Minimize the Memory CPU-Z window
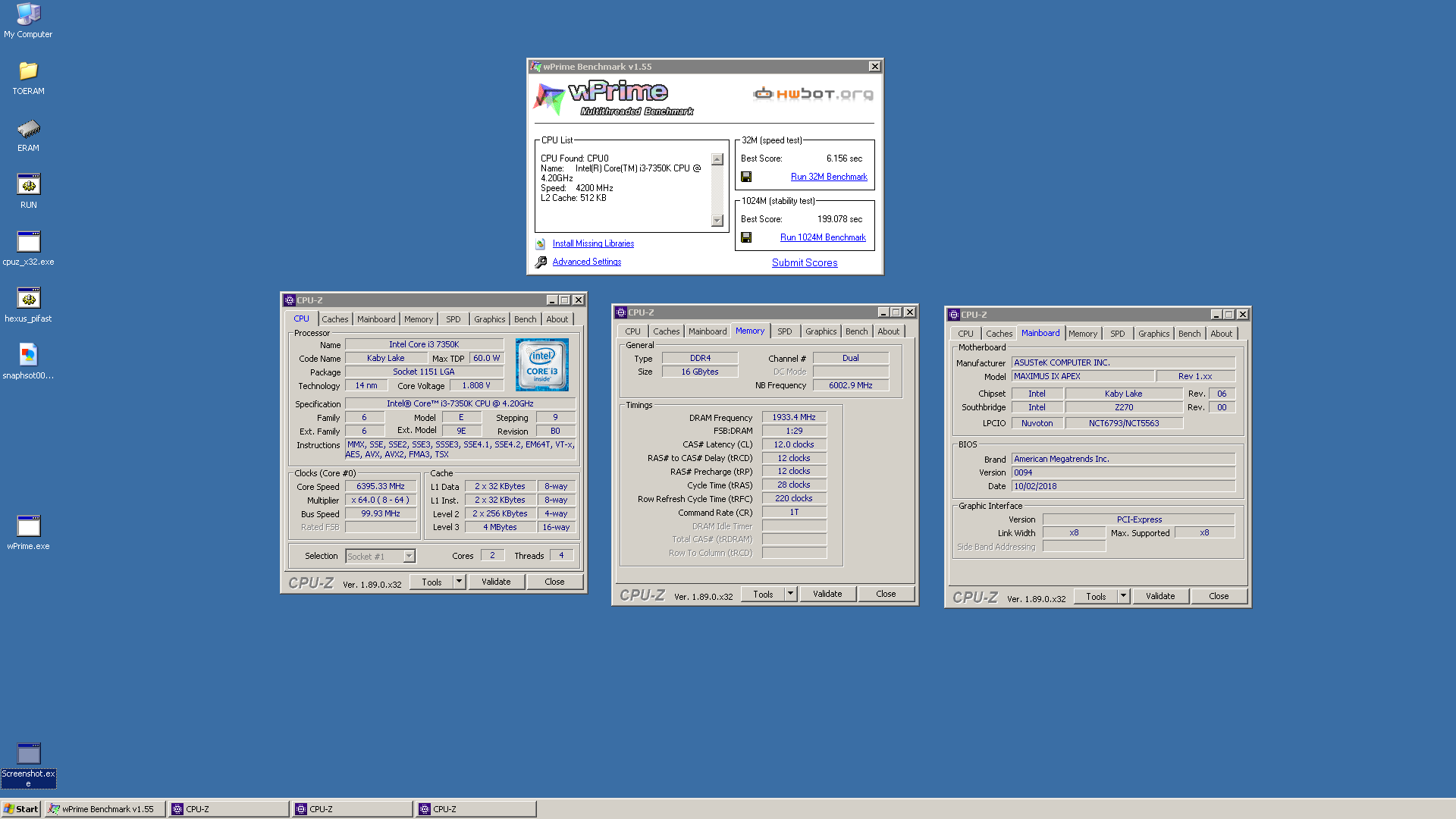Viewport: 1456px width, 819px height. pyautogui.click(x=883, y=312)
